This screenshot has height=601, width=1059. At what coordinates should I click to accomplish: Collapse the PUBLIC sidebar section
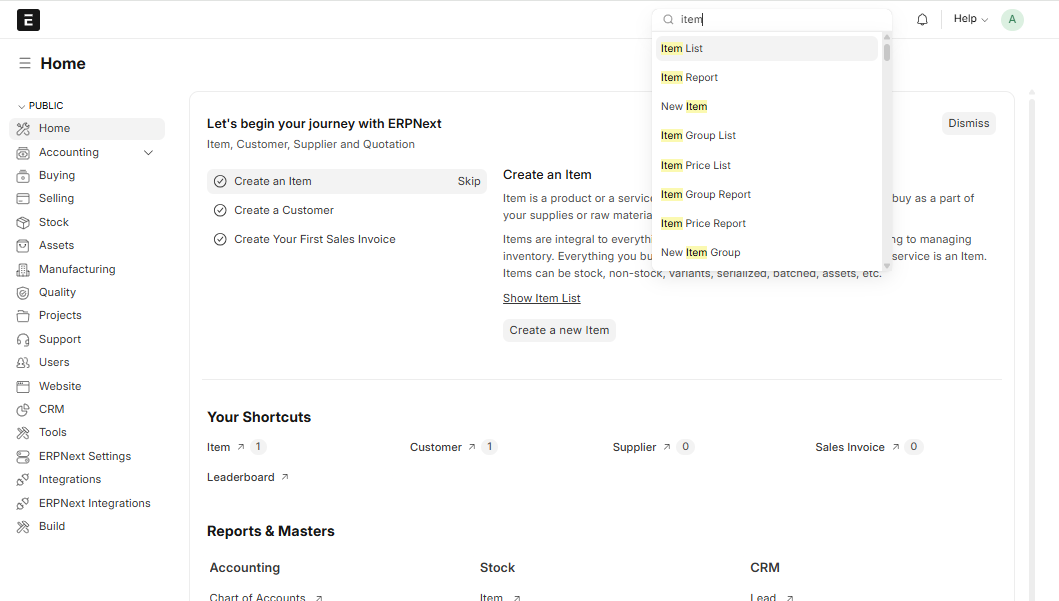(x=41, y=106)
